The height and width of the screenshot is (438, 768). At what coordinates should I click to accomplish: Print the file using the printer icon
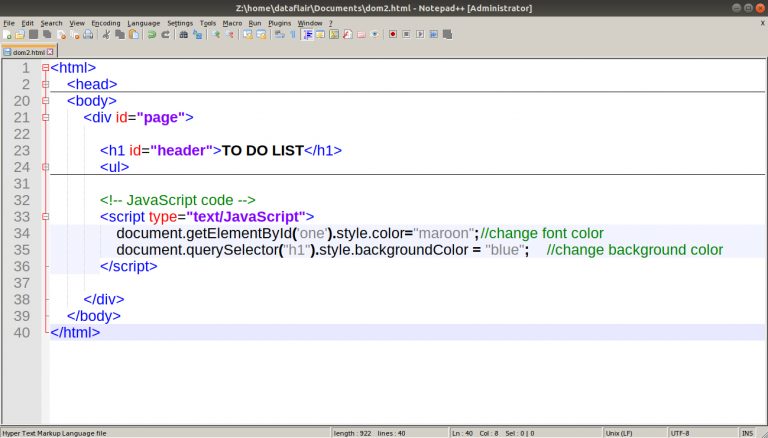[88, 34]
